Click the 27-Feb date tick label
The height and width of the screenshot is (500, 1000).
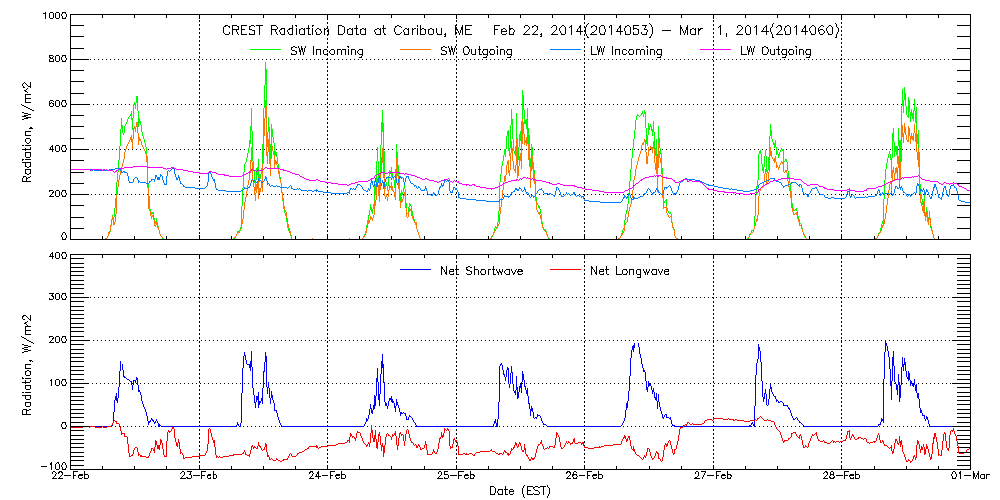tap(713, 476)
